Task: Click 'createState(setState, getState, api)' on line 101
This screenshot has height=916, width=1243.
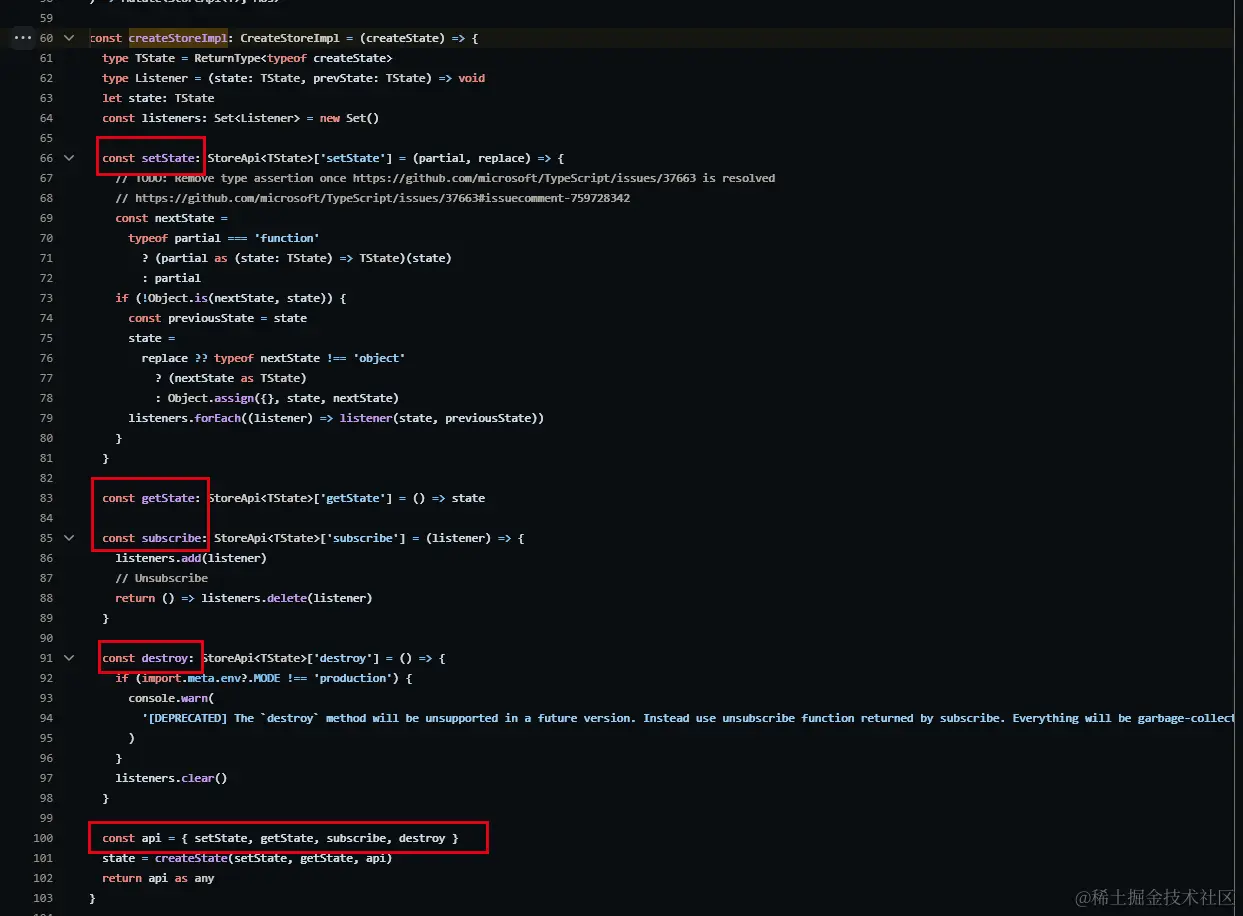Action: coord(274,858)
